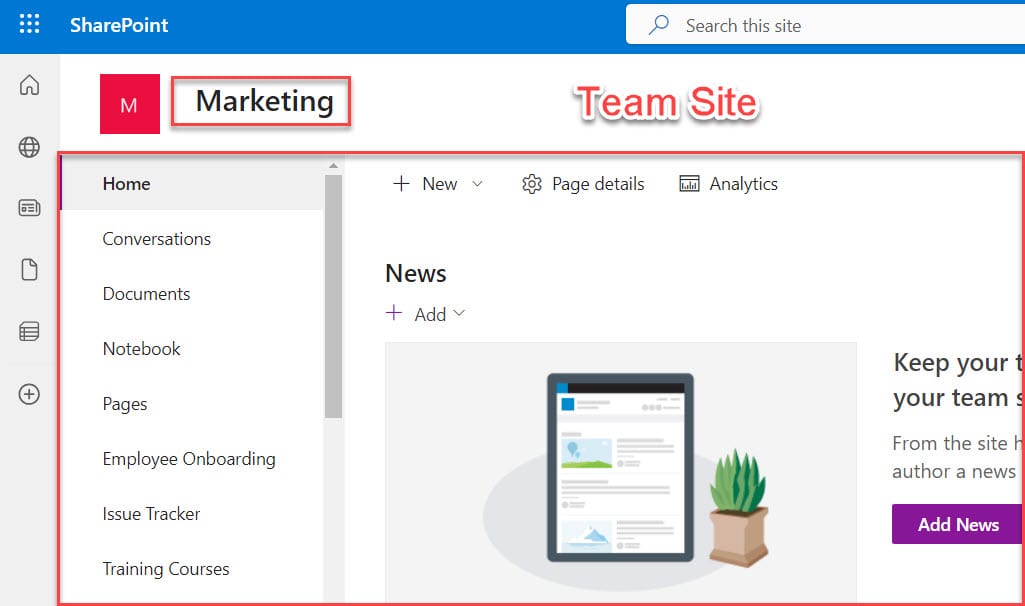Click the Add News button

pos(958,524)
